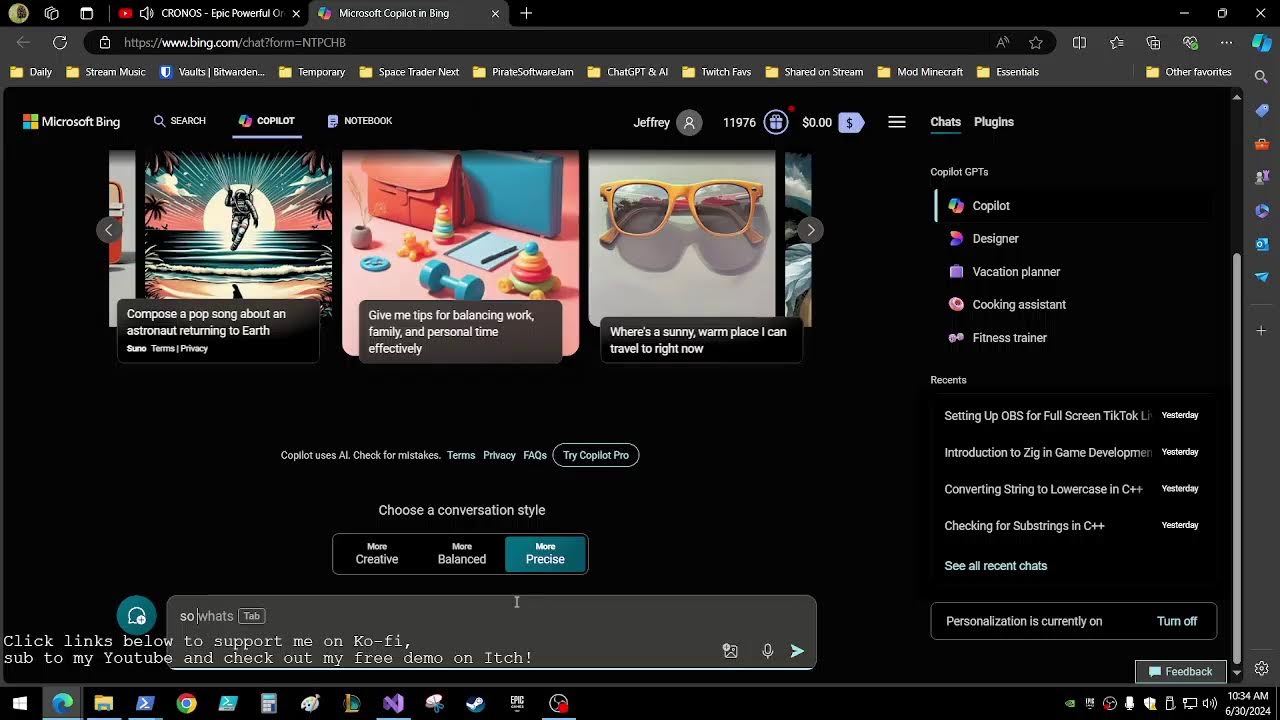Open the Edge Copilot sidebar icon
Viewport: 1280px width, 720px height.
tap(1262, 42)
